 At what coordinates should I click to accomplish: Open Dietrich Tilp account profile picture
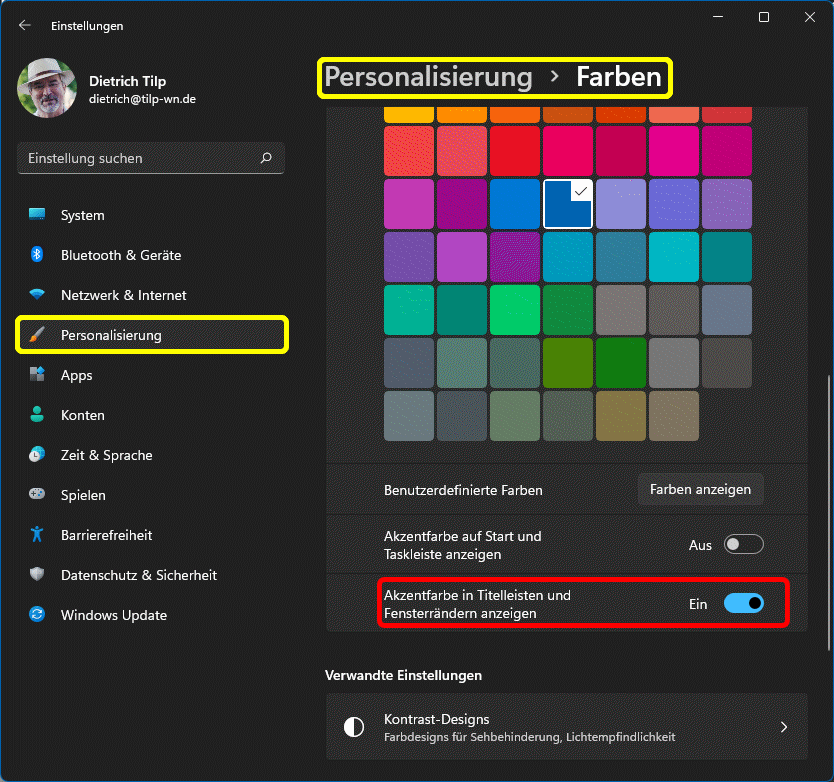point(46,87)
